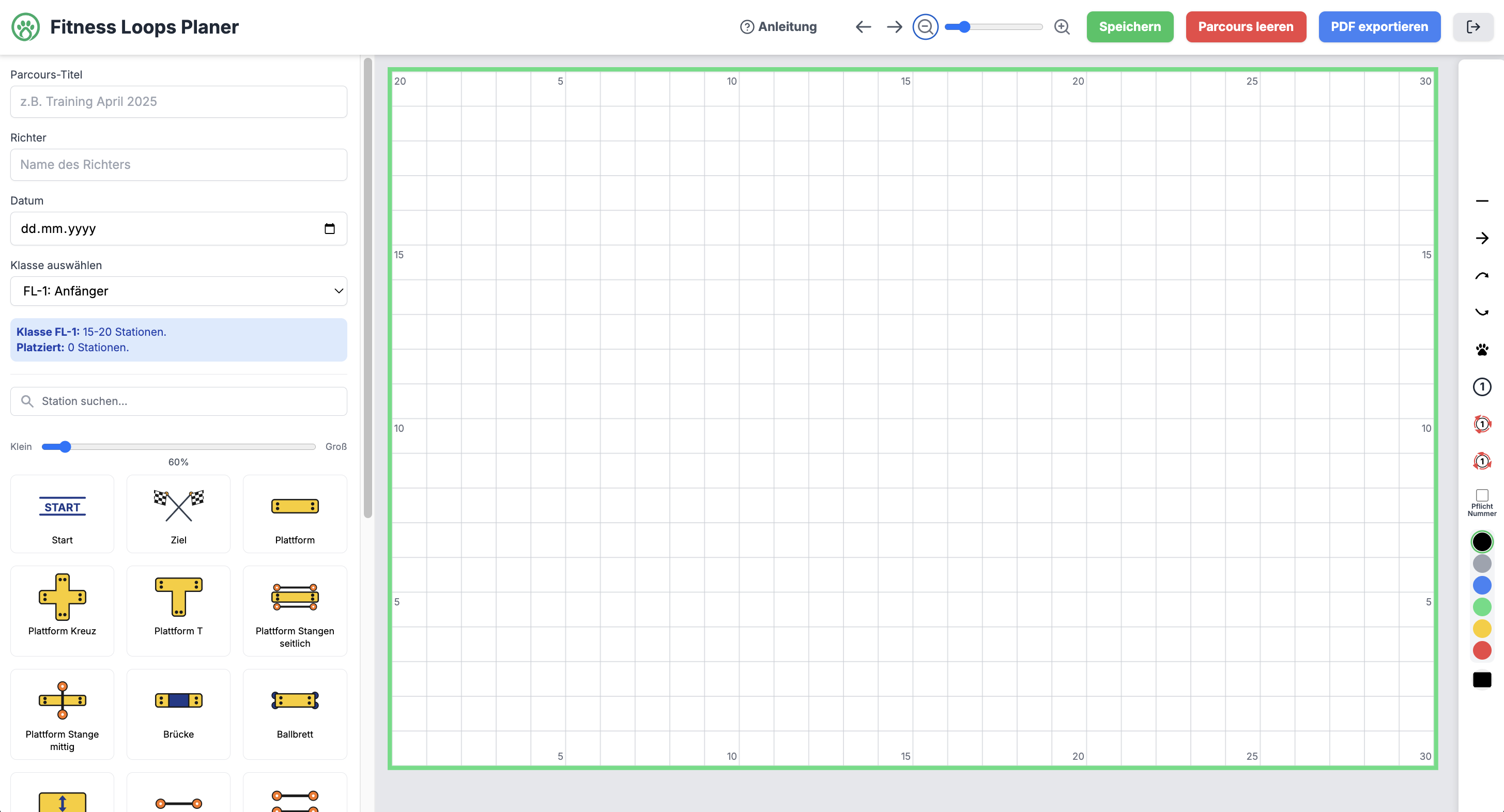Choose the paw print marker tool
Viewport: 1504px width, 812px height.
(x=1482, y=350)
